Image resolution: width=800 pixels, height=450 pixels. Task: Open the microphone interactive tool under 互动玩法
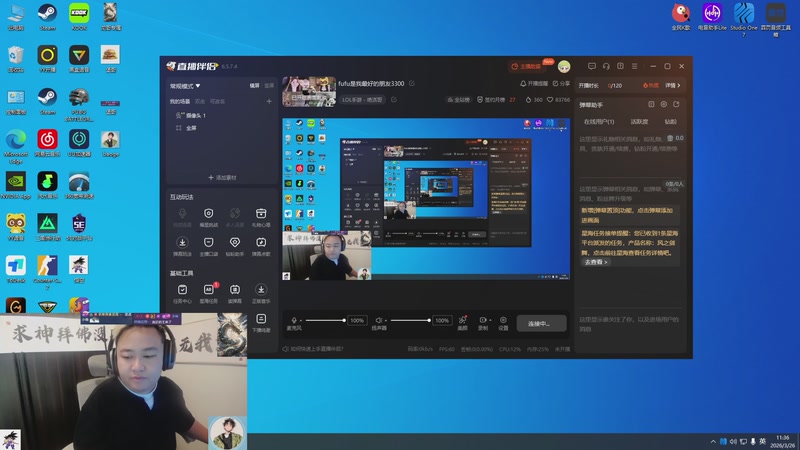182,217
